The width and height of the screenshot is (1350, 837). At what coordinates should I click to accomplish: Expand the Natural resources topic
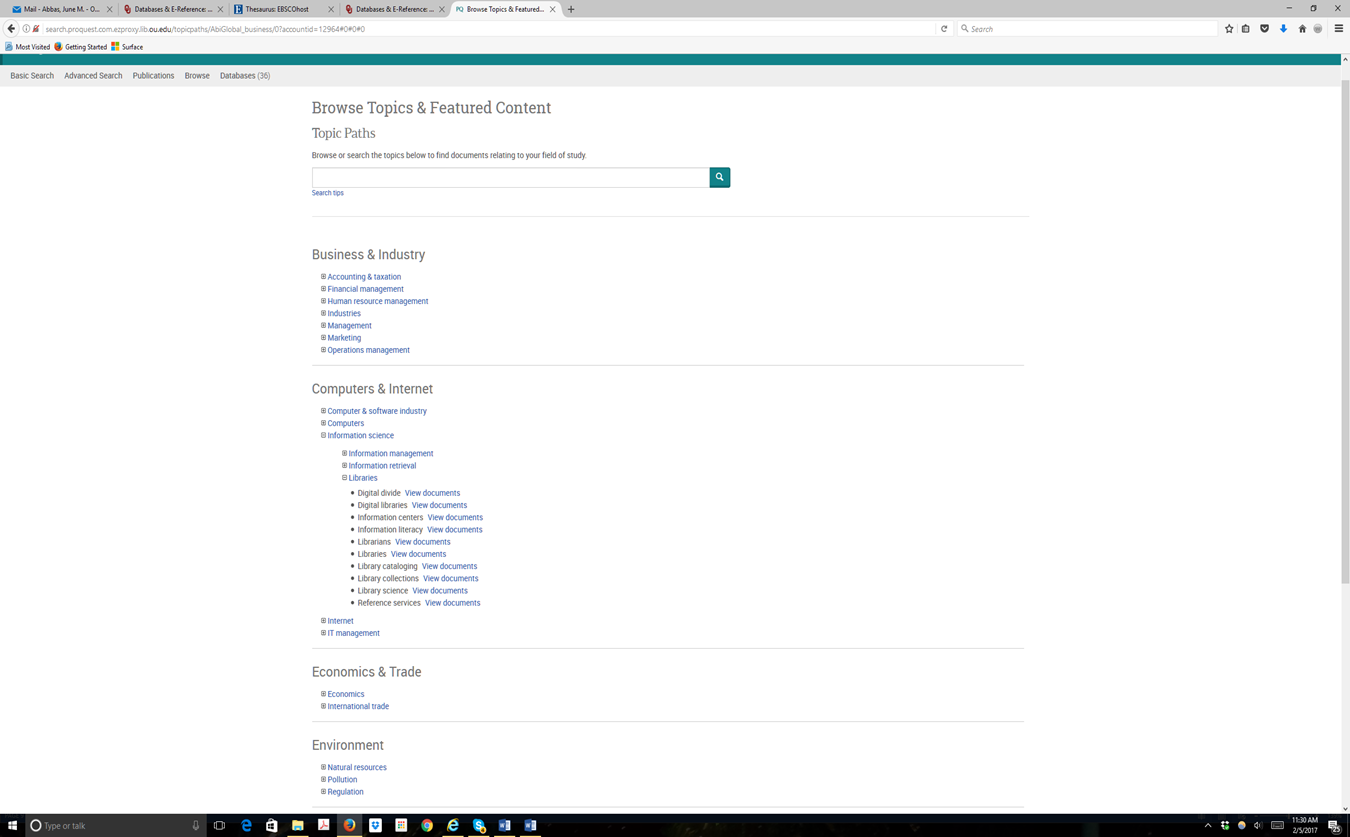pyautogui.click(x=323, y=767)
